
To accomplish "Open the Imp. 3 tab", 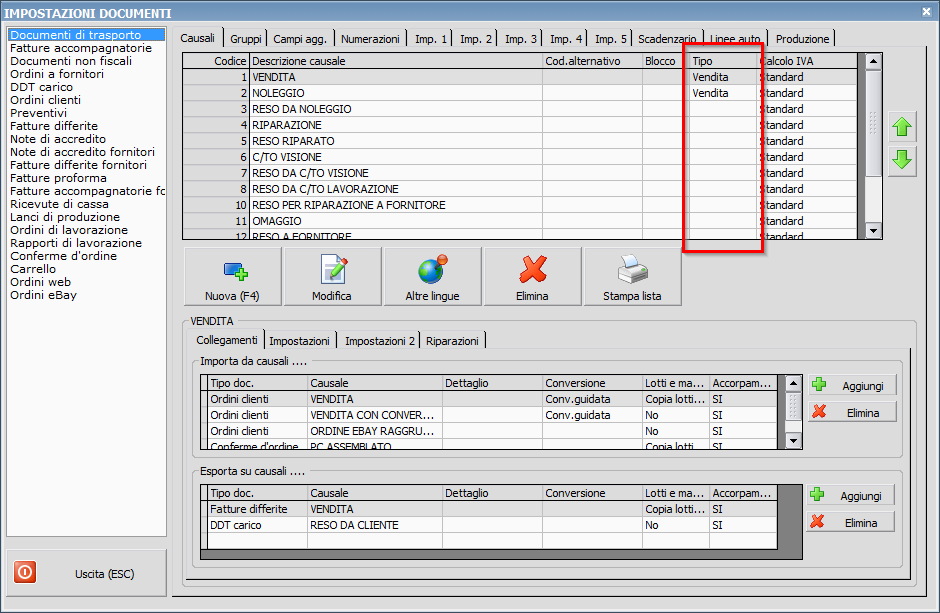I will (520, 39).
